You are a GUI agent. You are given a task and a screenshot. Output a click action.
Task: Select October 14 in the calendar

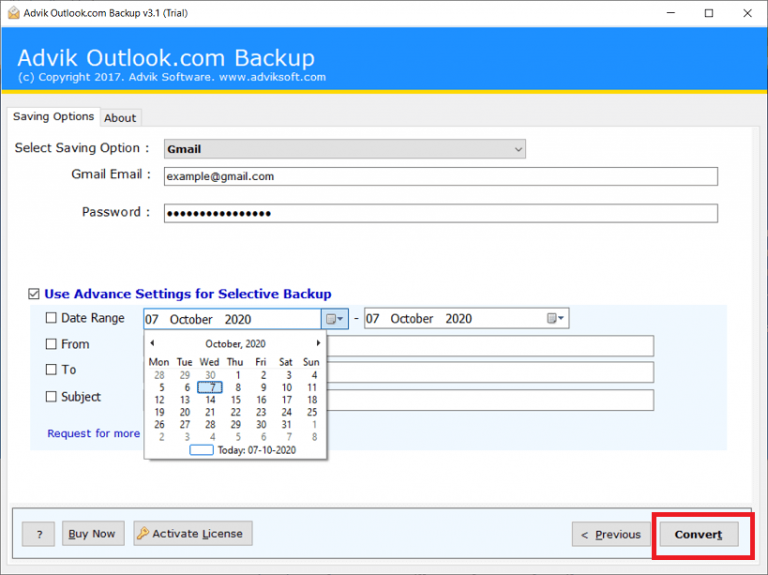pyautogui.click(x=210, y=400)
